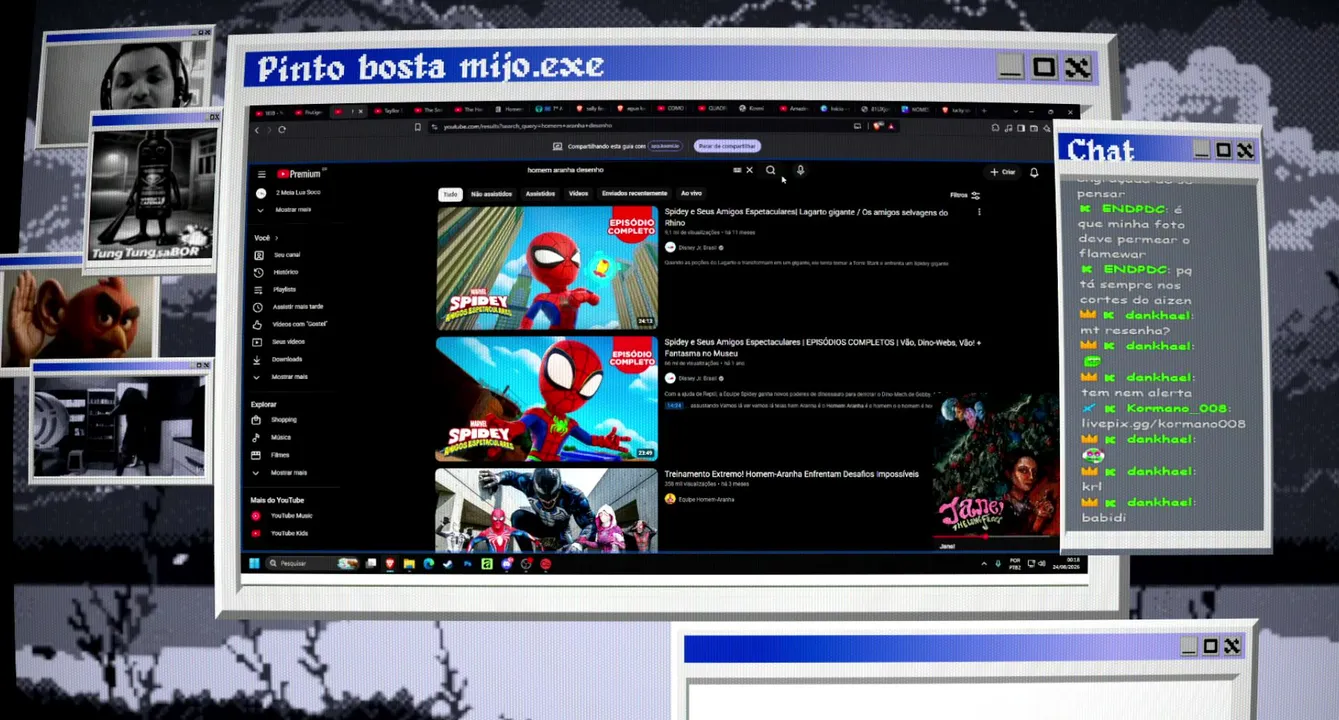The width and height of the screenshot is (1339, 720).
Task: Select the Não assistidos filter chip
Action: (x=491, y=193)
